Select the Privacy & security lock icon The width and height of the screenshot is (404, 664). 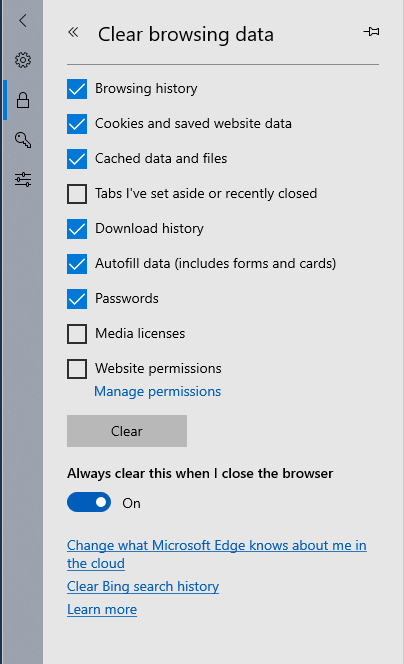tap(23, 100)
